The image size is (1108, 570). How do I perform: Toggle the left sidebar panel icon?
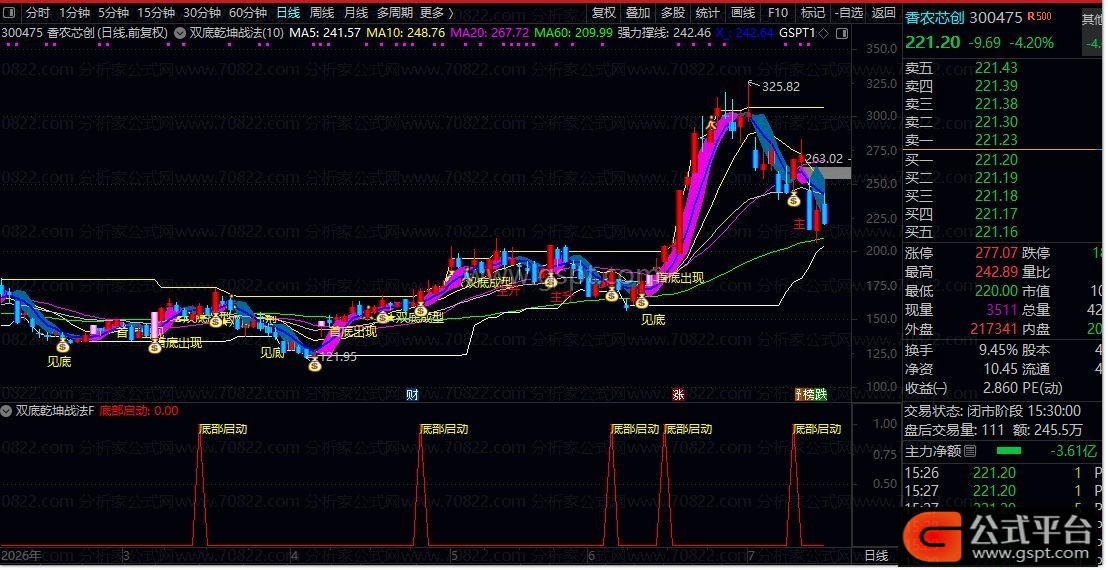tap(11, 13)
